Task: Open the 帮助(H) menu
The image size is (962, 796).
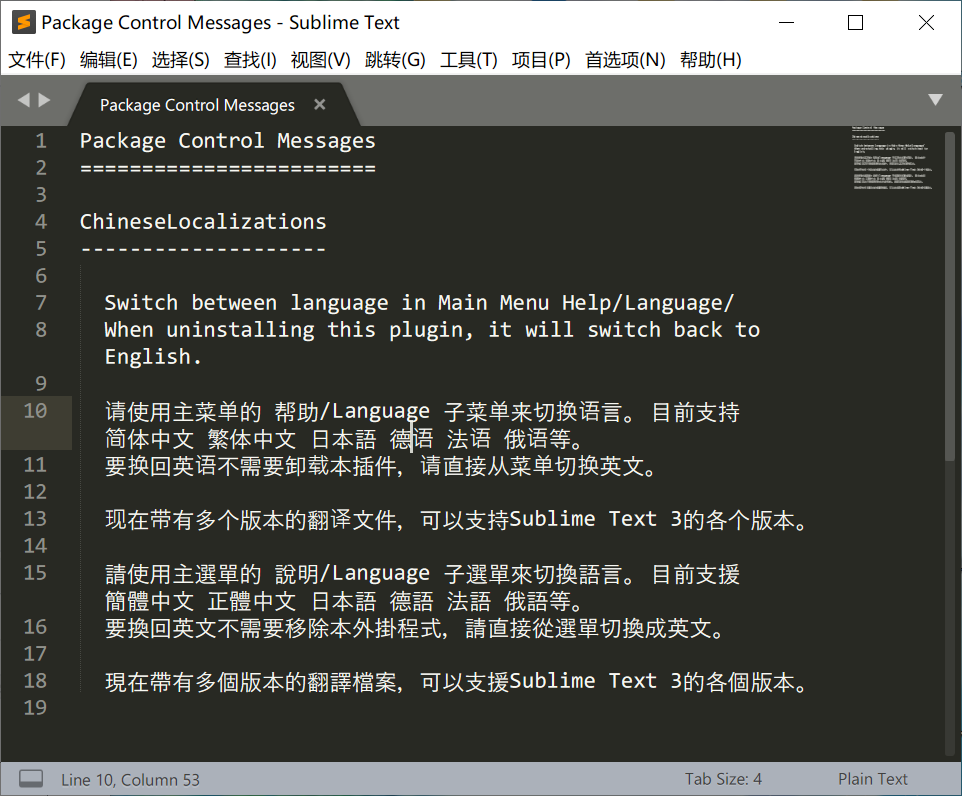Action: click(710, 60)
